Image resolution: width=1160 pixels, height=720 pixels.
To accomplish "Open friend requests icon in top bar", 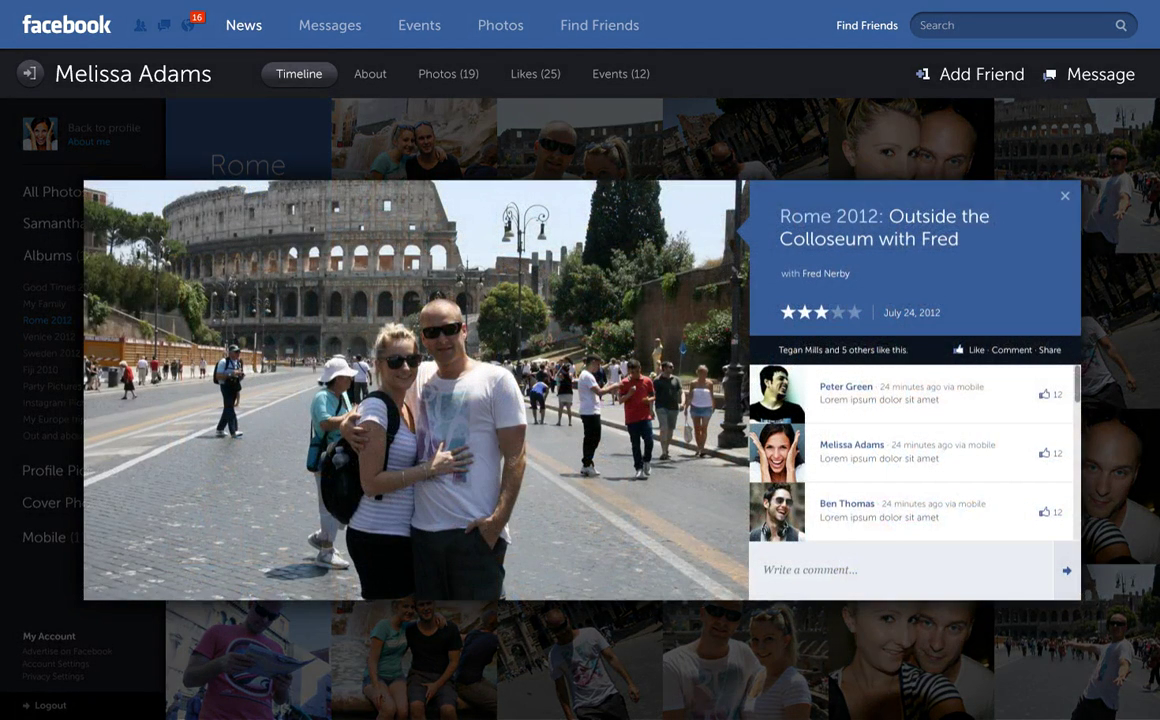I will tap(140, 25).
